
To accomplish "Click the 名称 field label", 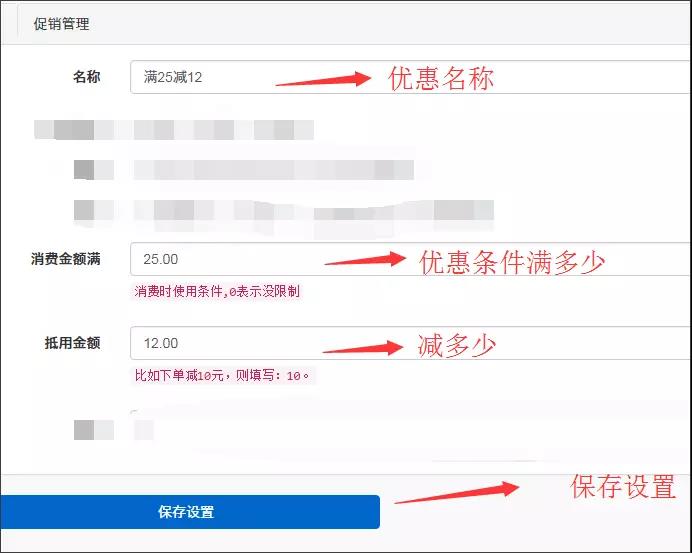I will click(86, 77).
